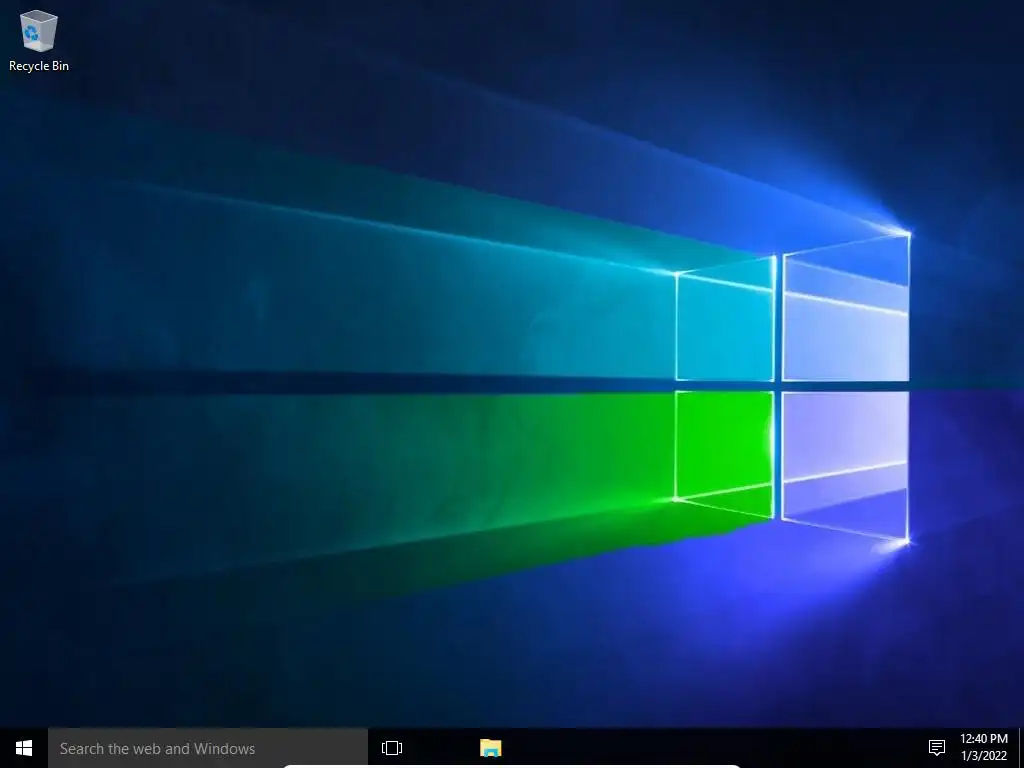
Task: Launch File Explorer from the taskbar
Action: [x=490, y=748]
